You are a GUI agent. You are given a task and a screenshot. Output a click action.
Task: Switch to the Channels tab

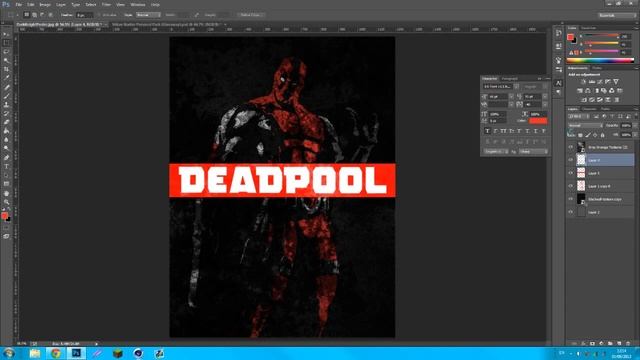[x=589, y=109]
